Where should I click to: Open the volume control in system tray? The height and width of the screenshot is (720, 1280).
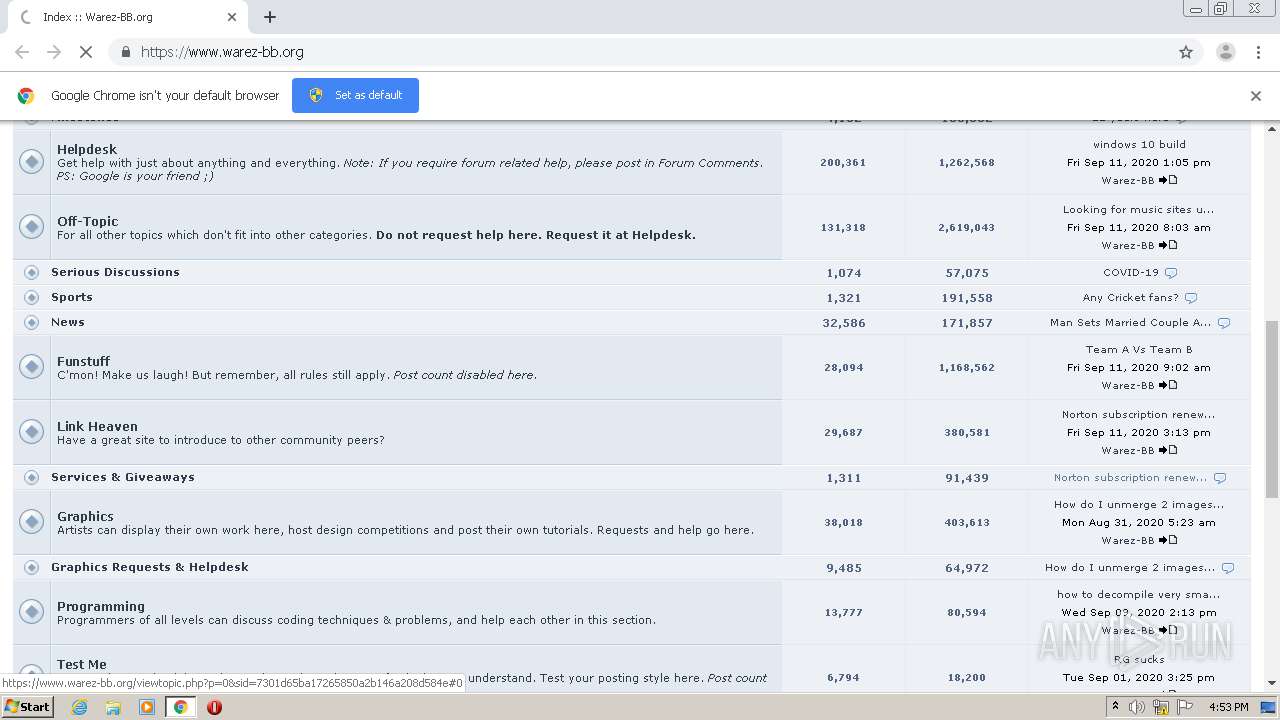[x=1137, y=707]
